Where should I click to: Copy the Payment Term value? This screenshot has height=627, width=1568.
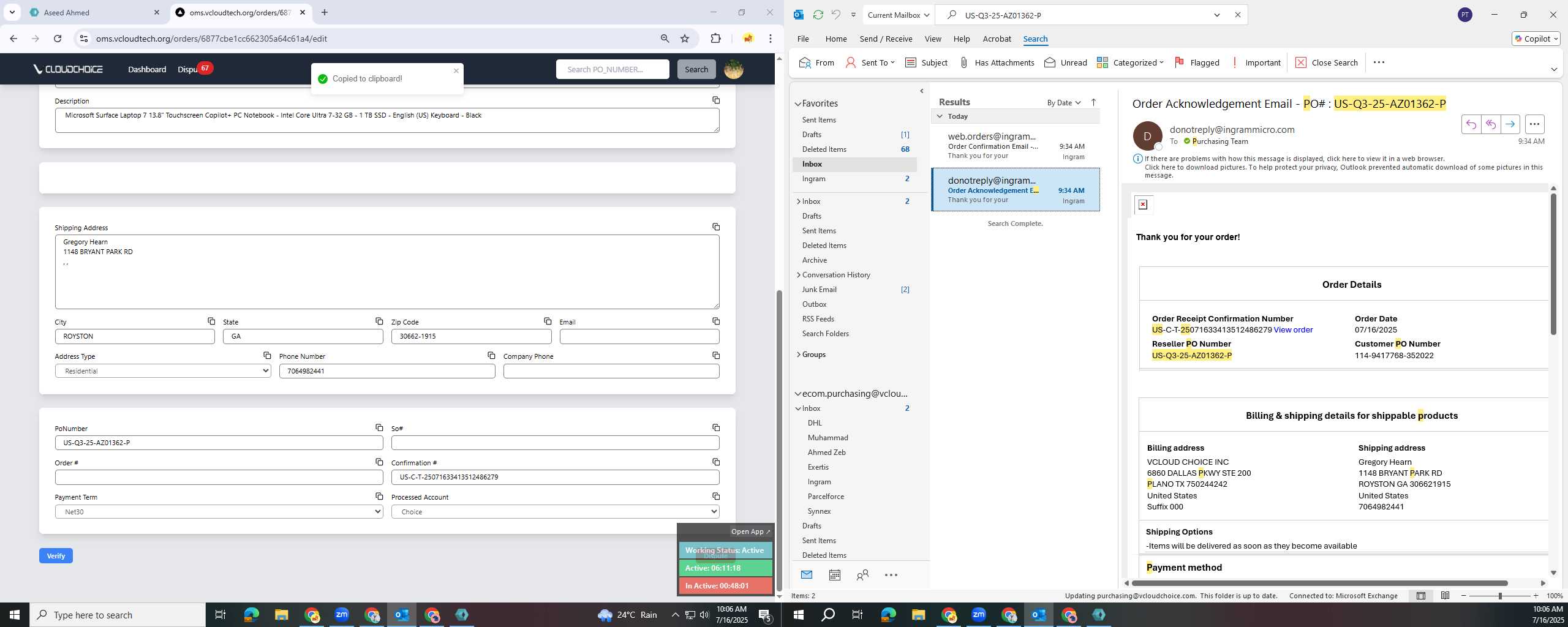point(379,496)
